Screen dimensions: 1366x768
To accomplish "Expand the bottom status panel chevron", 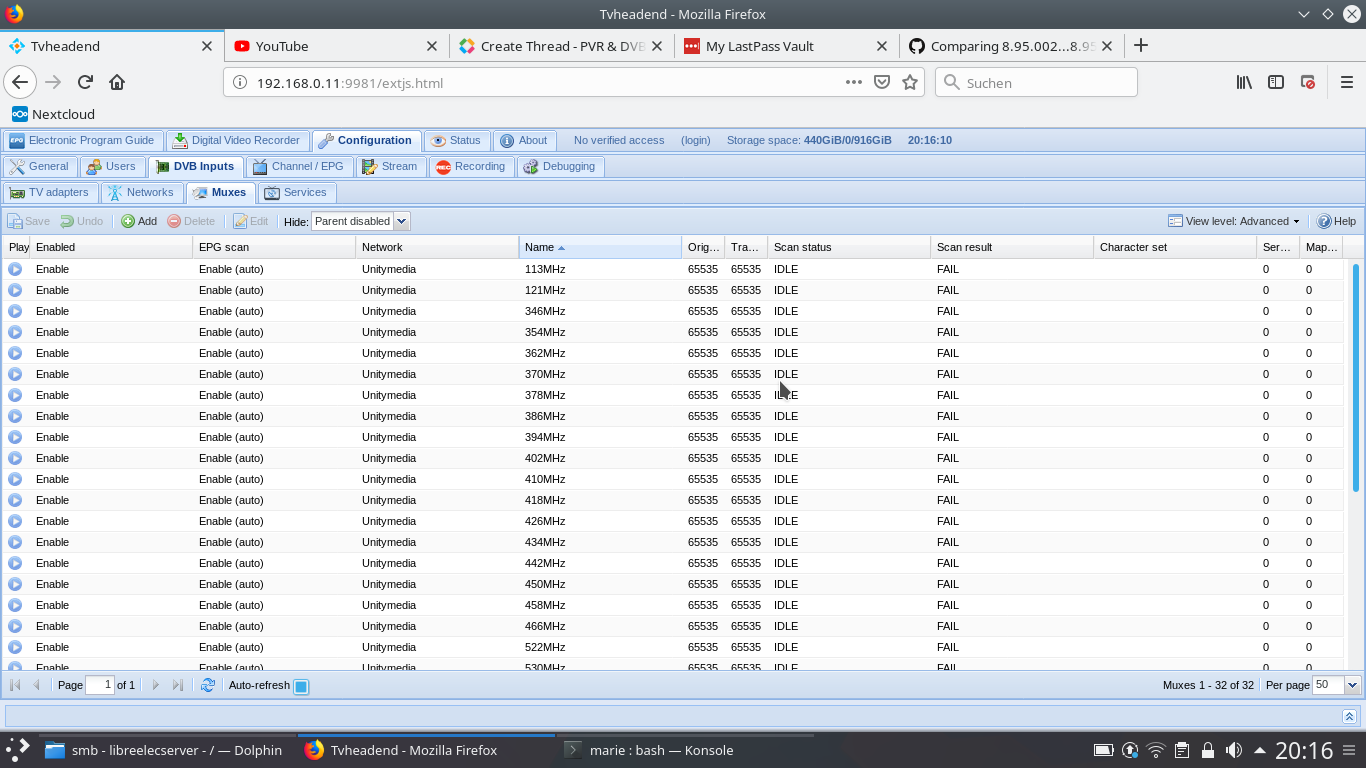I will [x=1349, y=716].
